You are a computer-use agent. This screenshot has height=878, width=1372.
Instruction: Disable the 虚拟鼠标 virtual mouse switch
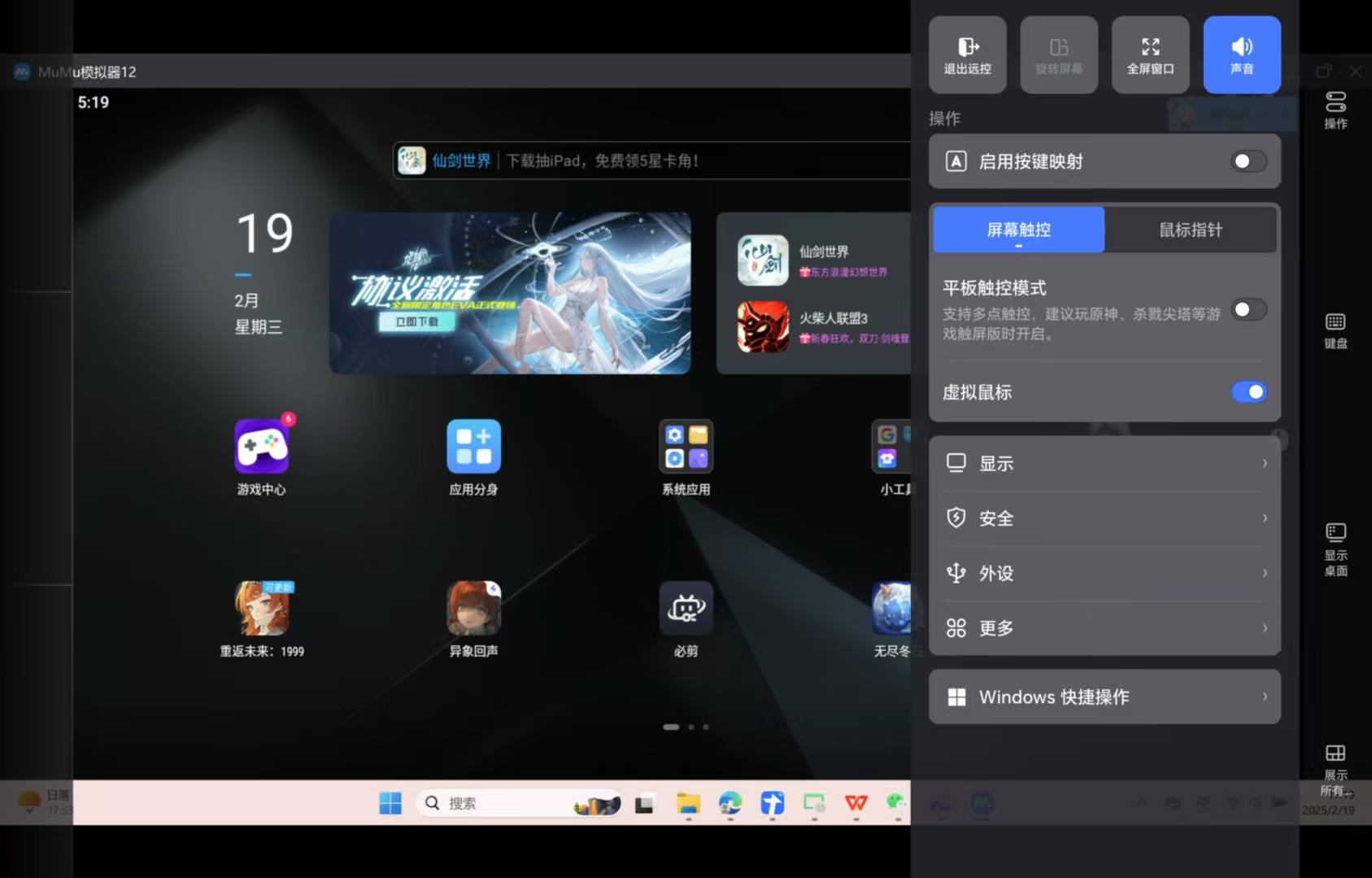tap(1248, 392)
